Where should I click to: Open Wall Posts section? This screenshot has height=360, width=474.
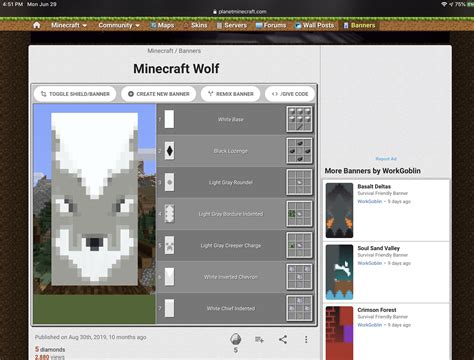314,25
